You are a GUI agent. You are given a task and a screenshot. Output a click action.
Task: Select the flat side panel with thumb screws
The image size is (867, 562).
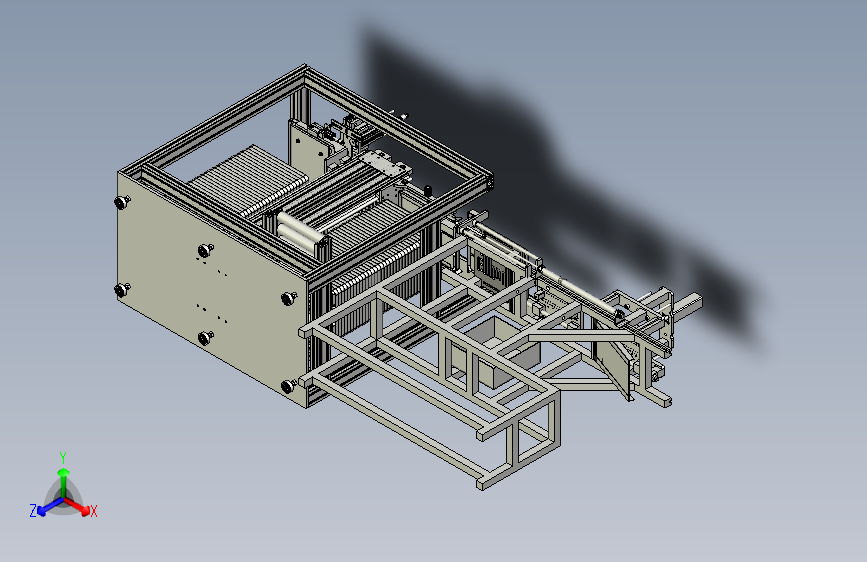(x=212, y=290)
